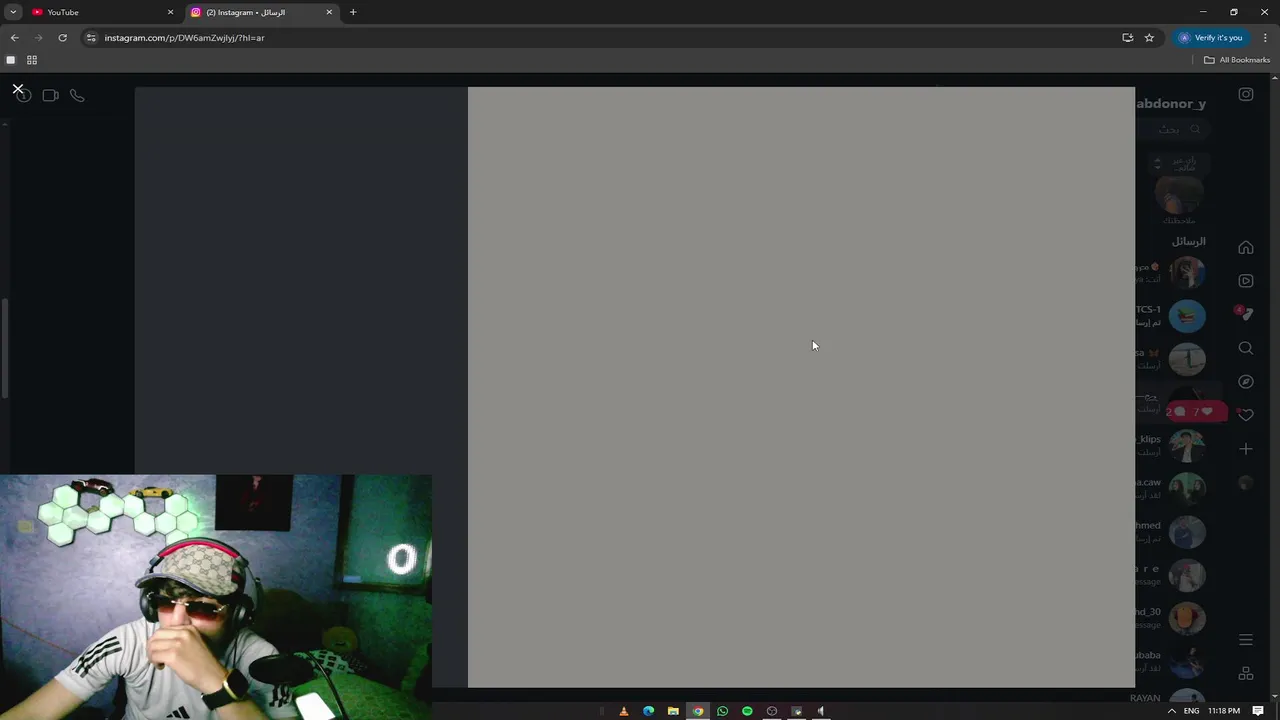
Task: Select the Instagram الرسائل browser tab
Action: (262, 12)
